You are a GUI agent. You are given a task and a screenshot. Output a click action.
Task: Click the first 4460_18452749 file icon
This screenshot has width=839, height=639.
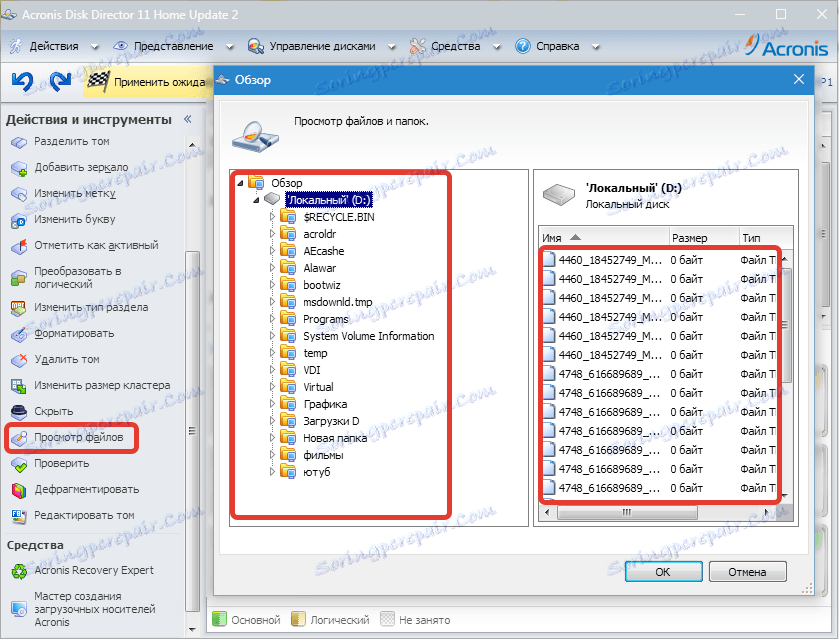point(549,260)
